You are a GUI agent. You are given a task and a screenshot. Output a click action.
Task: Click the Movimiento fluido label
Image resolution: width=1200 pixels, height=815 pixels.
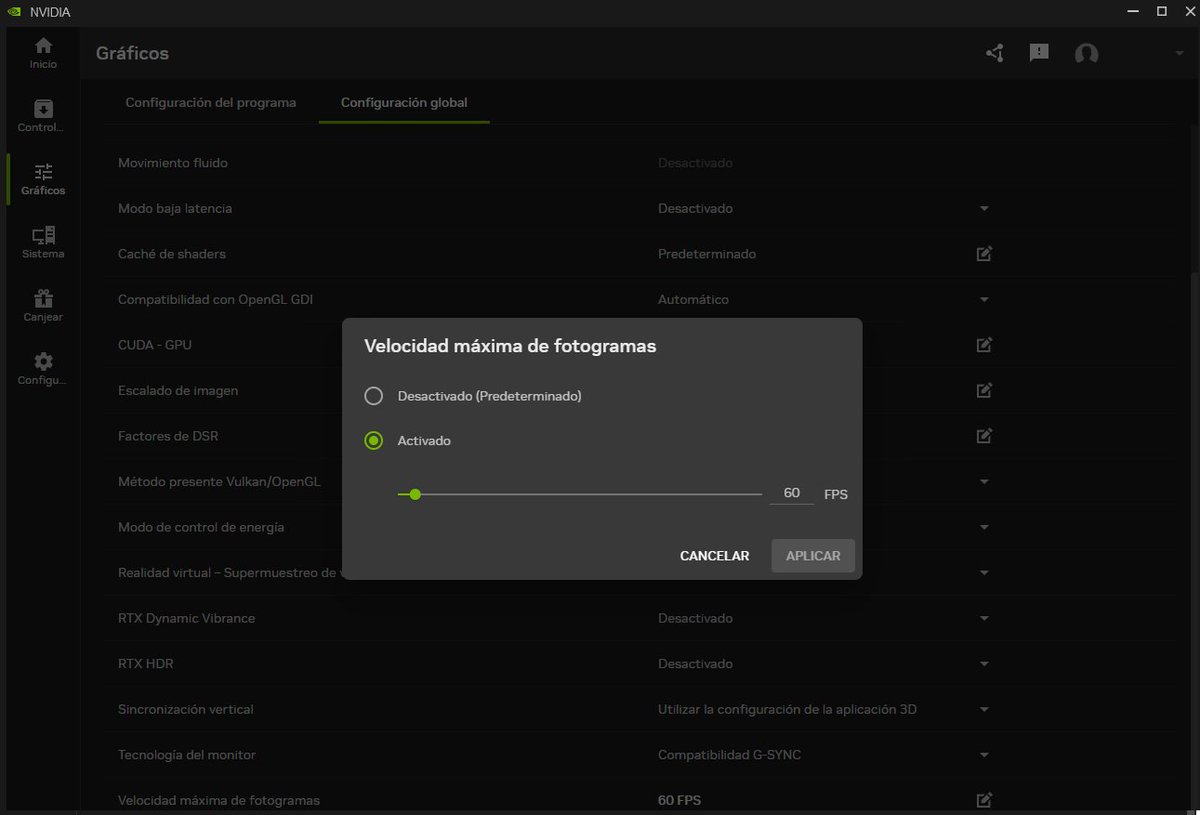(x=173, y=163)
